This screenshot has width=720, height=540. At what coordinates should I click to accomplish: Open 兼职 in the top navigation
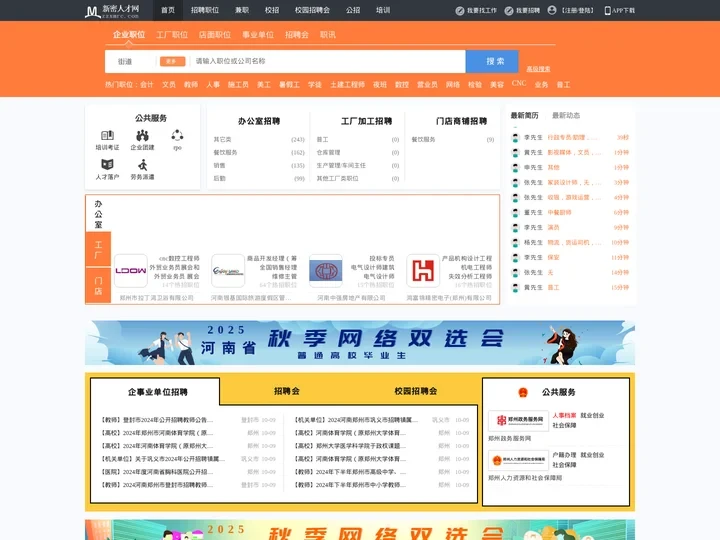[x=242, y=10]
